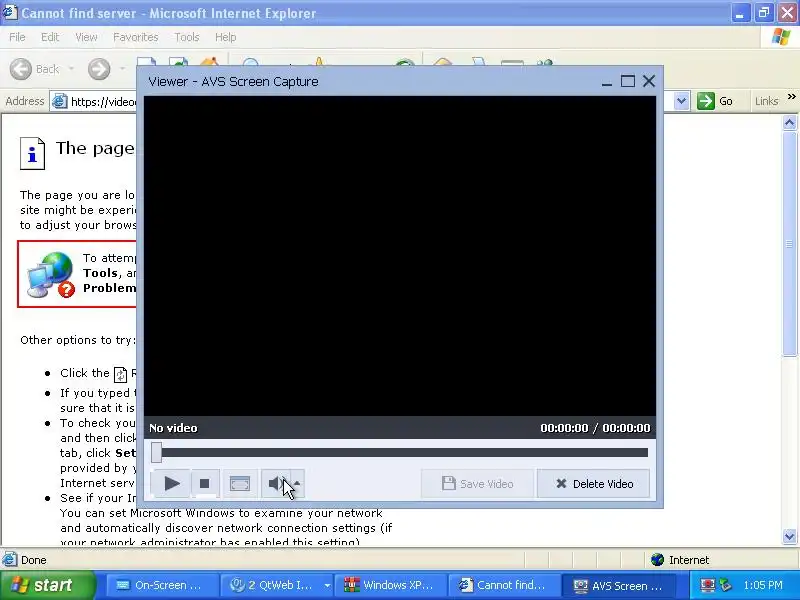Play the video in AVS Viewer
Screen dimensions: 800x600
(171, 483)
